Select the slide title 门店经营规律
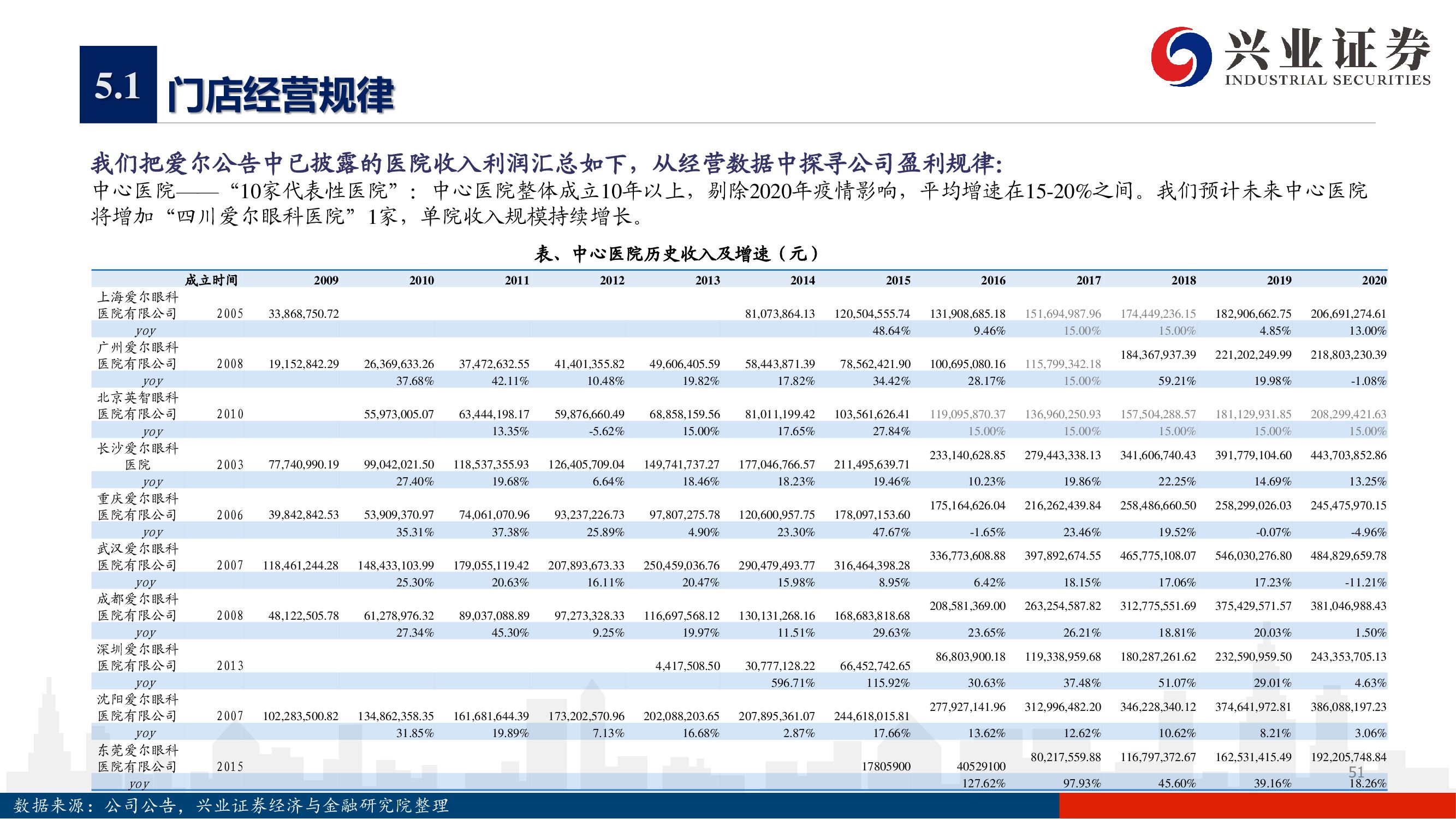The width and height of the screenshot is (1456, 819). tap(281, 94)
